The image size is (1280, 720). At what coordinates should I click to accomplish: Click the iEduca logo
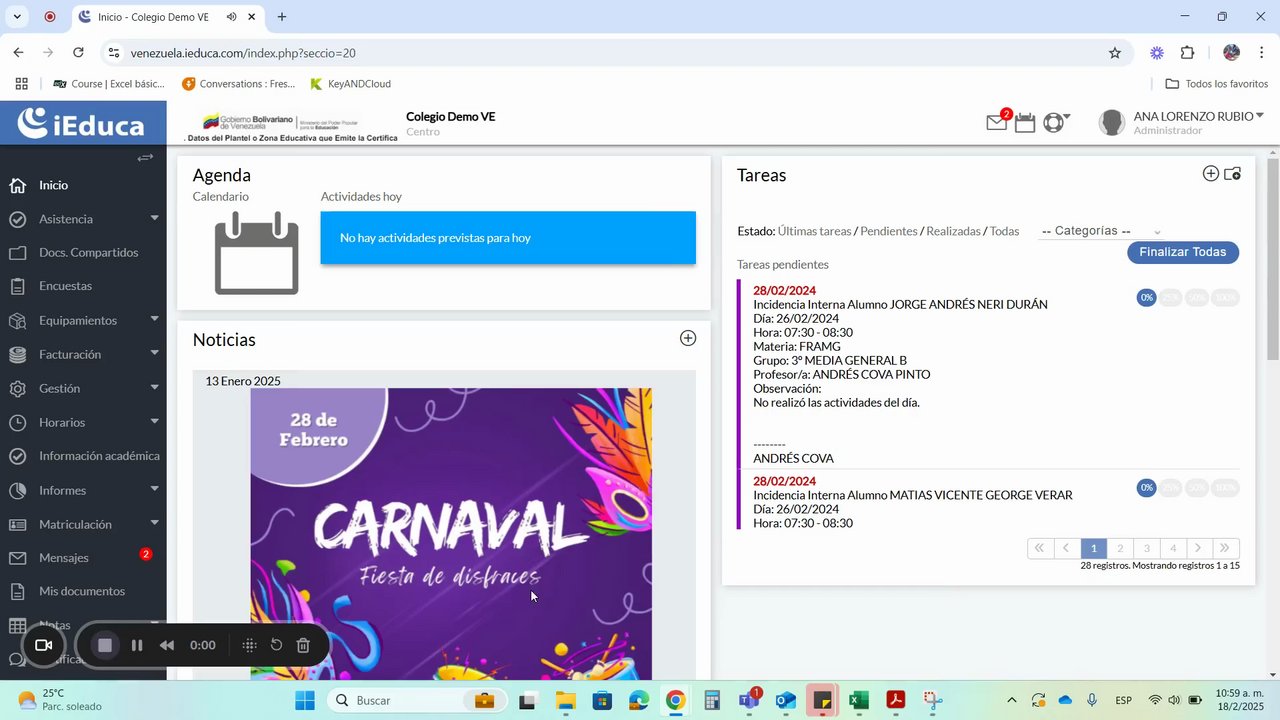pyautogui.click(x=83, y=123)
